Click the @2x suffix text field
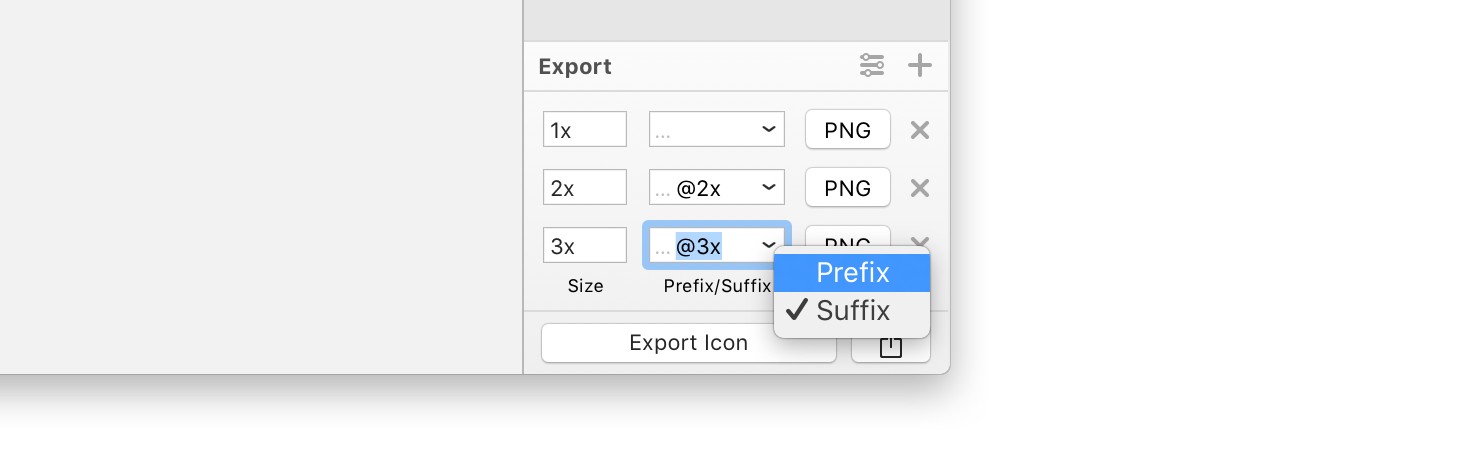Image resolution: width=1472 pixels, height=460 pixels. (700, 188)
